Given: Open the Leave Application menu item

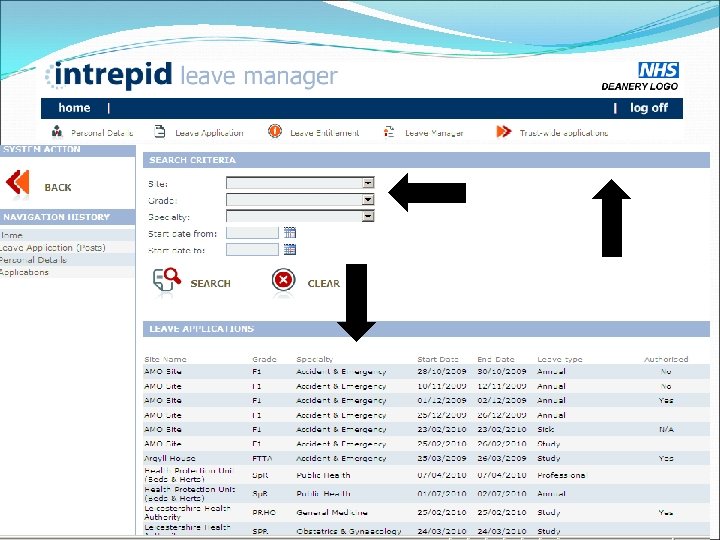Looking at the screenshot, I should pos(209,133).
